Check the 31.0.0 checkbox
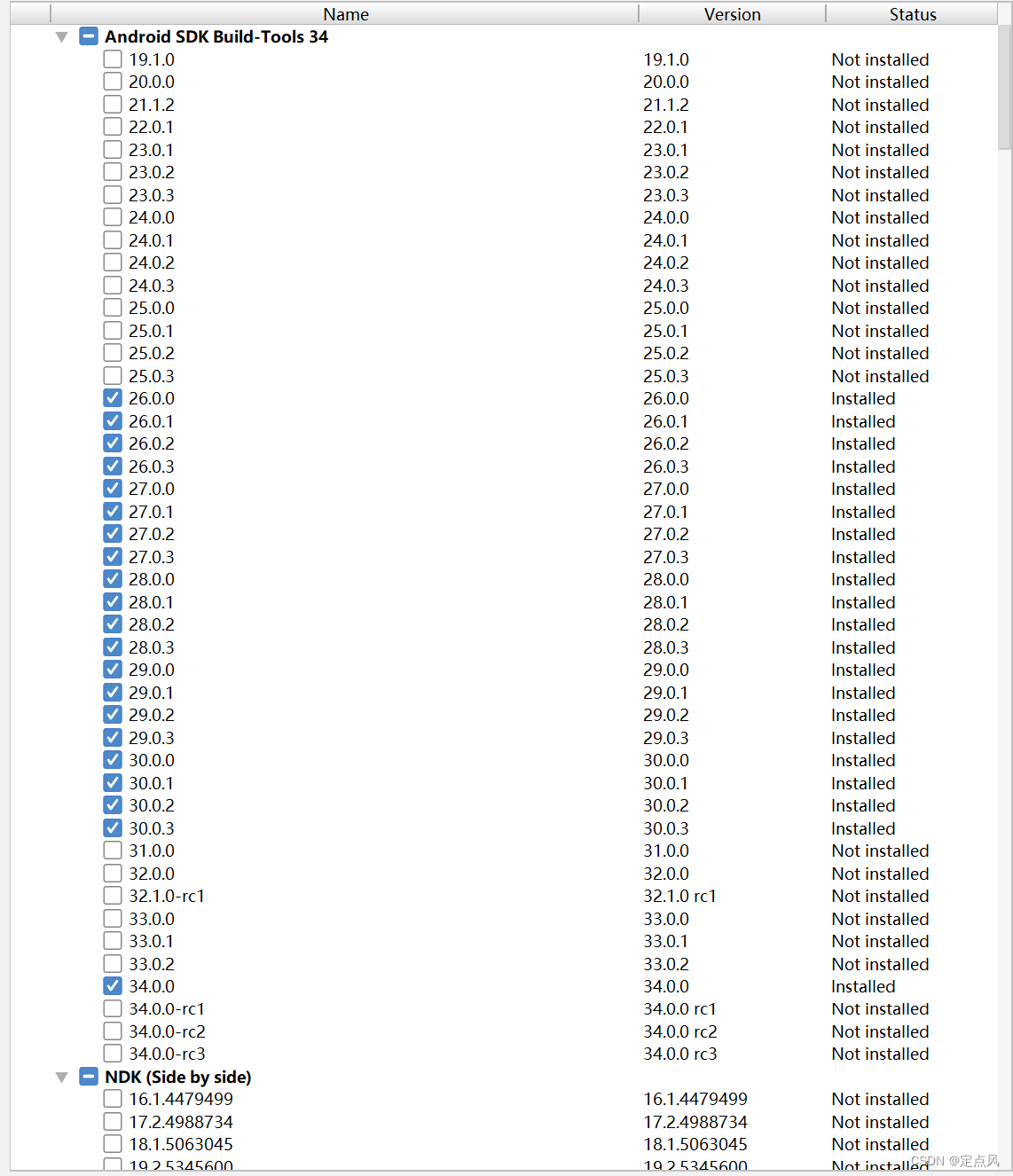The height and width of the screenshot is (1176, 1013). [x=113, y=851]
